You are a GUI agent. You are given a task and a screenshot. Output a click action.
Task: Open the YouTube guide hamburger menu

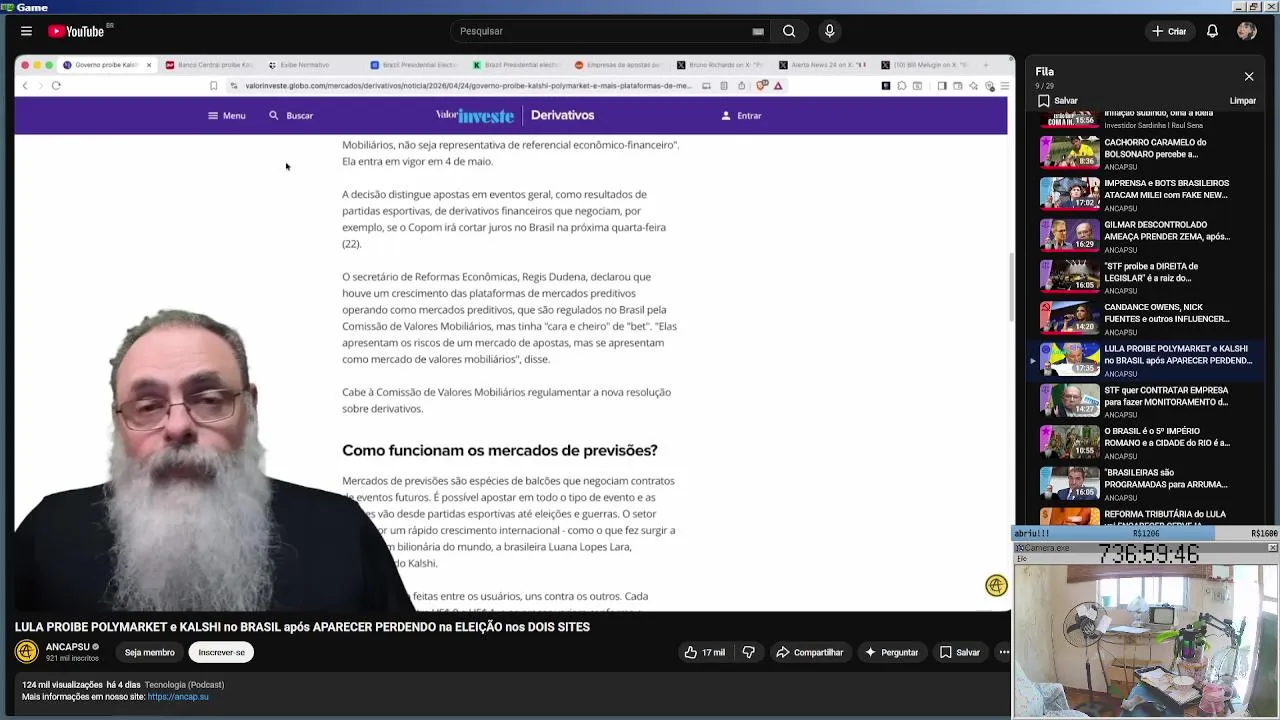coord(26,31)
